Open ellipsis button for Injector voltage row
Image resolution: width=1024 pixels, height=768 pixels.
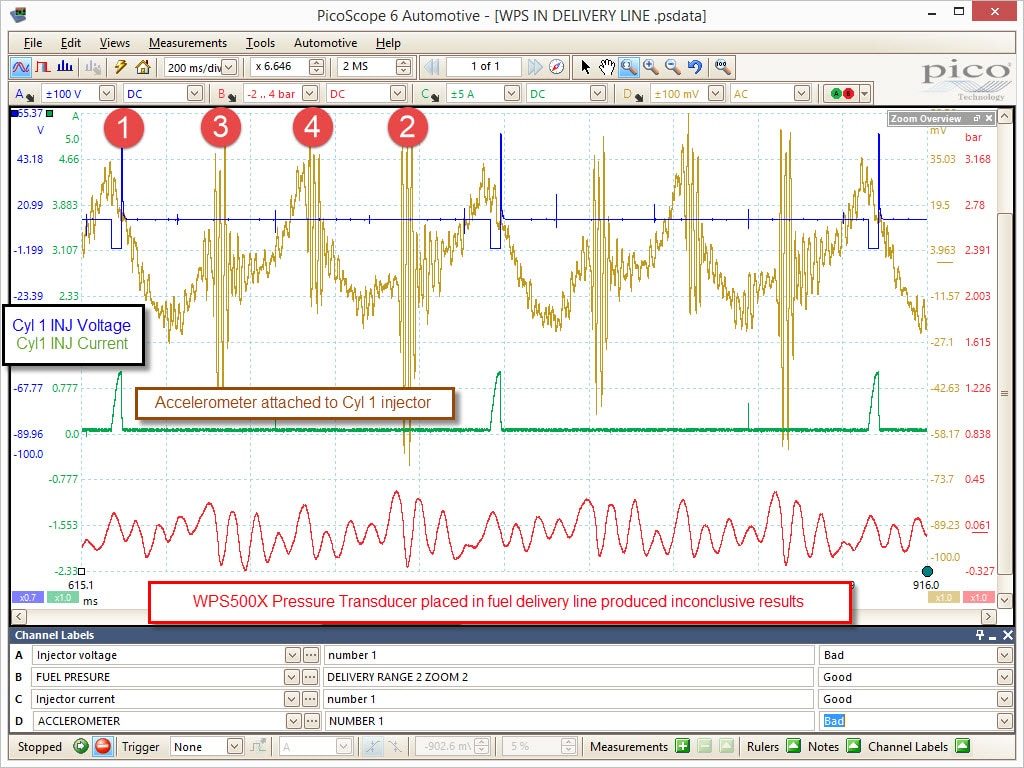[311, 655]
